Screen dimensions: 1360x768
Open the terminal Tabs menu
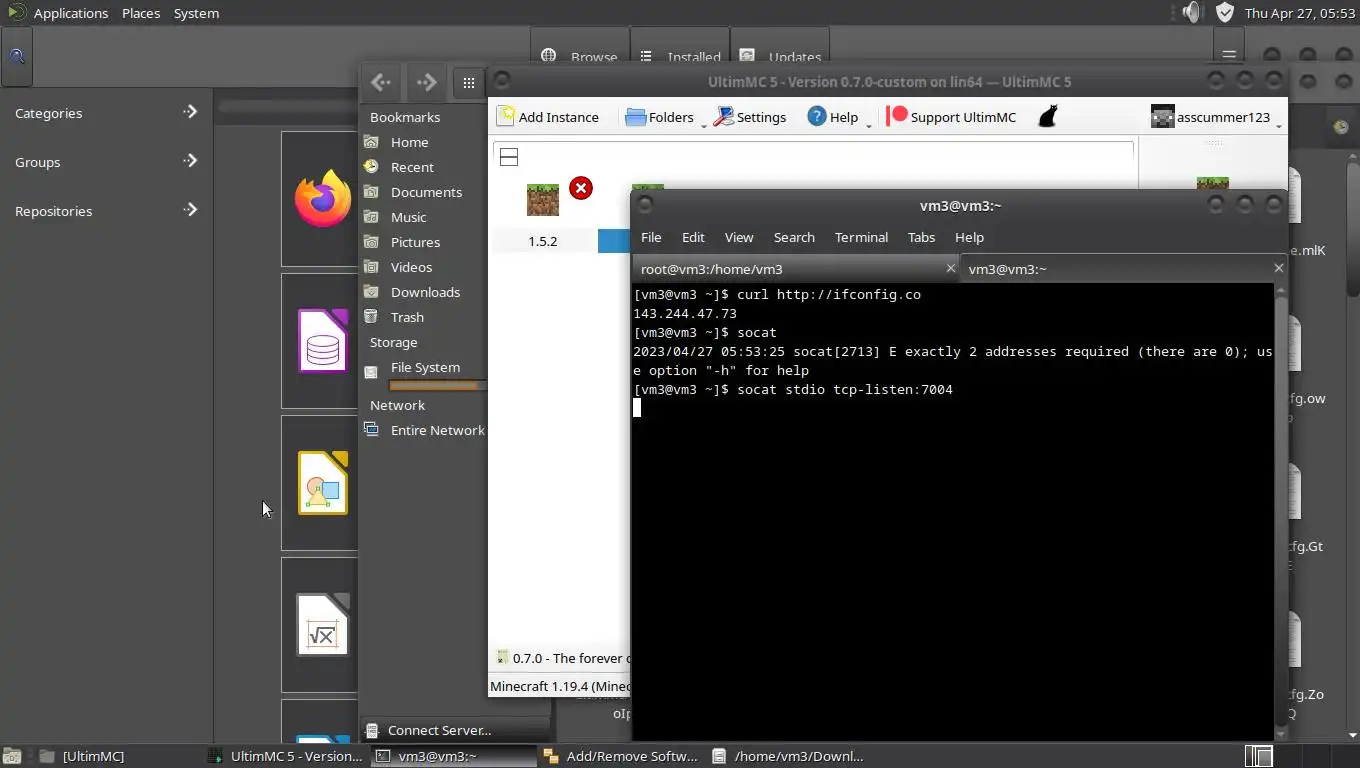(921, 237)
